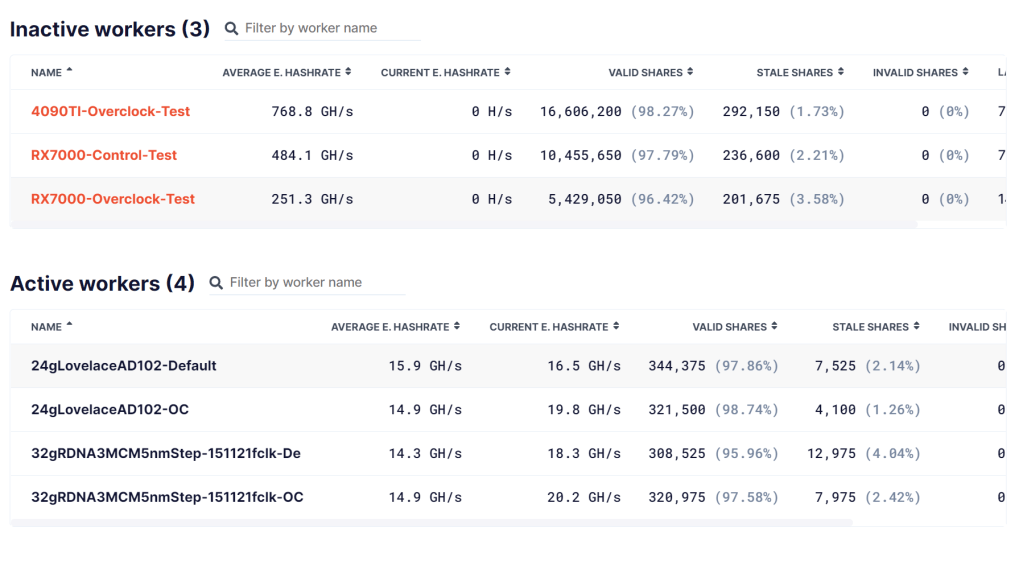Focus the Inactive workers name filter field

pyautogui.click(x=330, y=29)
